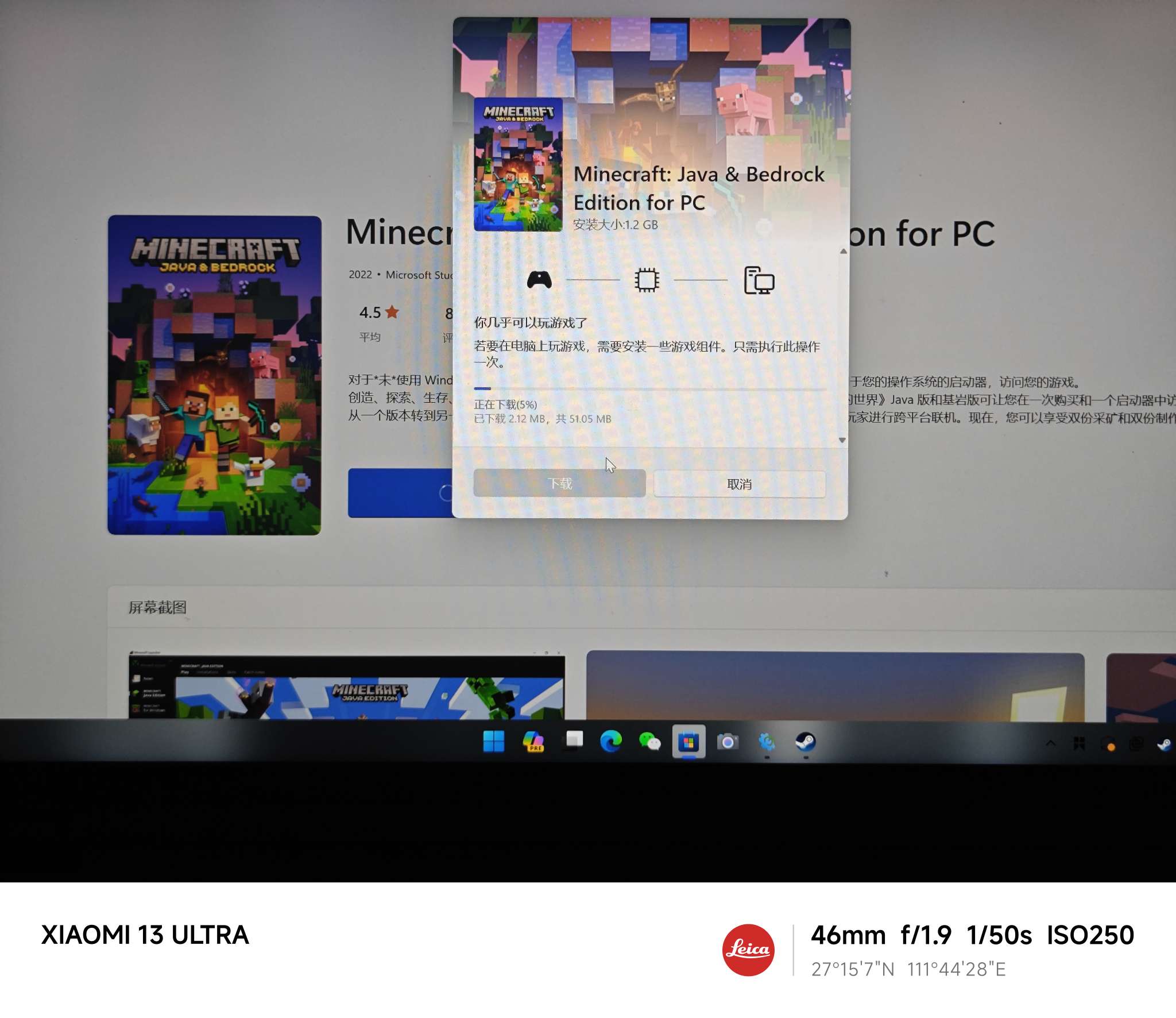Click the PC devices step icon
This screenshot has width=1176, height=1018.
click(x=759, y=280)
